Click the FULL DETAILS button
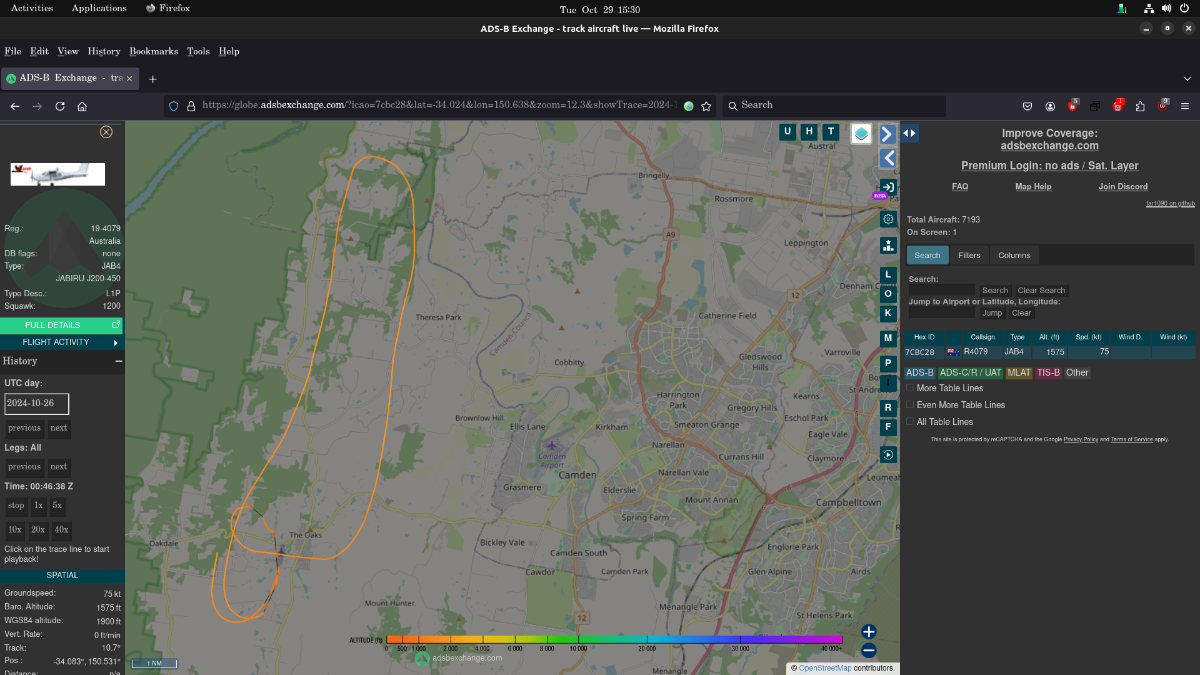 [62, 325]
